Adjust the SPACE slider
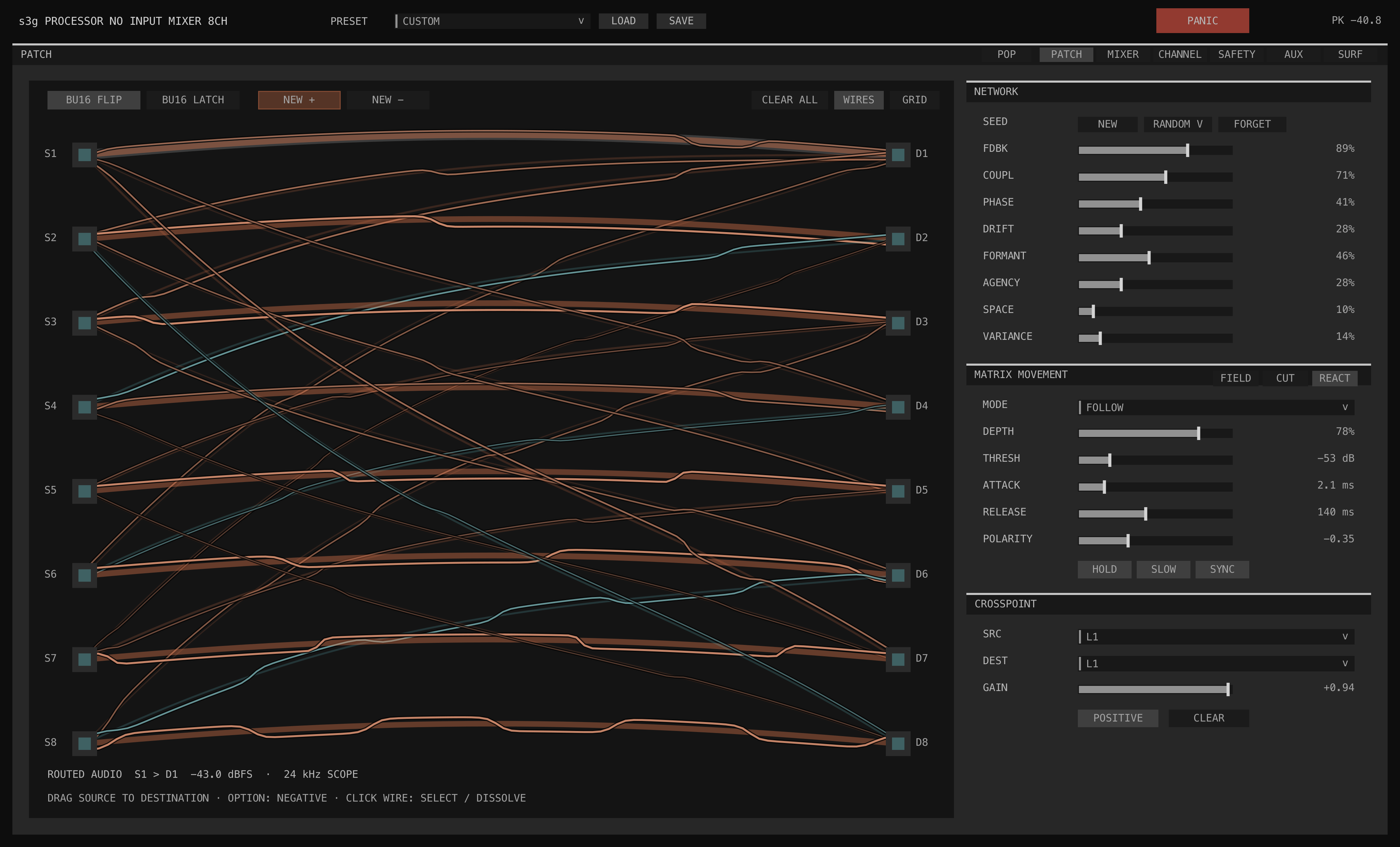 1156,311
